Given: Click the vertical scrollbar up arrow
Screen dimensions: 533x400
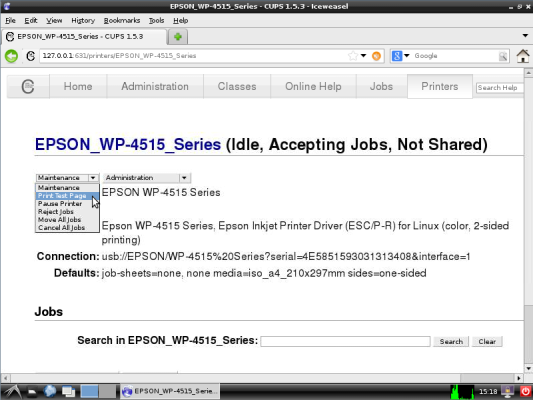Looking at the screenshot, I should 528,73.
